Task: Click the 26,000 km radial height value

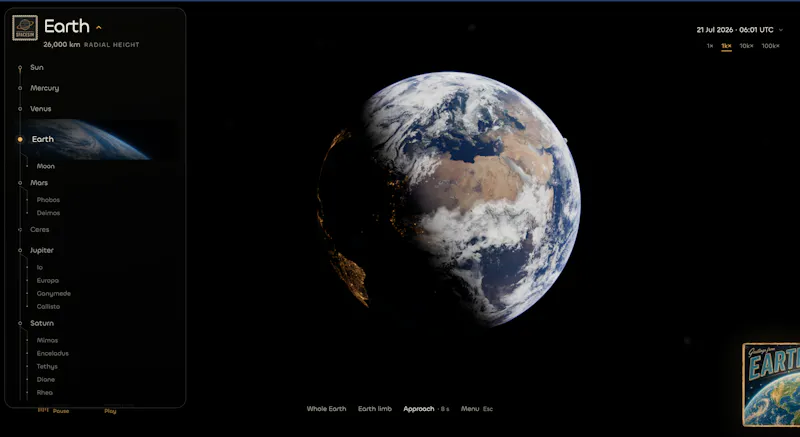Action: click(62, 45)
